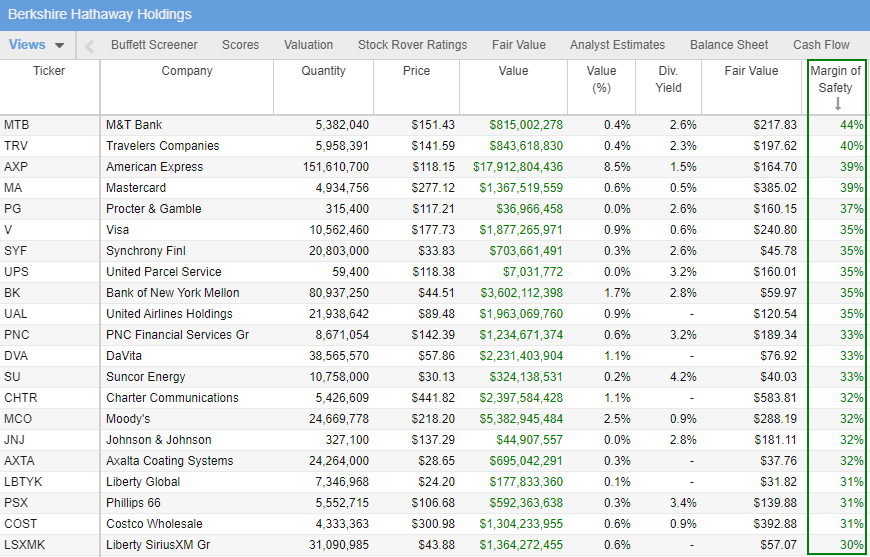The width and height of the screenshot is (870, 557).
Task: Select the PSX ticker cell
Action: 16,503
